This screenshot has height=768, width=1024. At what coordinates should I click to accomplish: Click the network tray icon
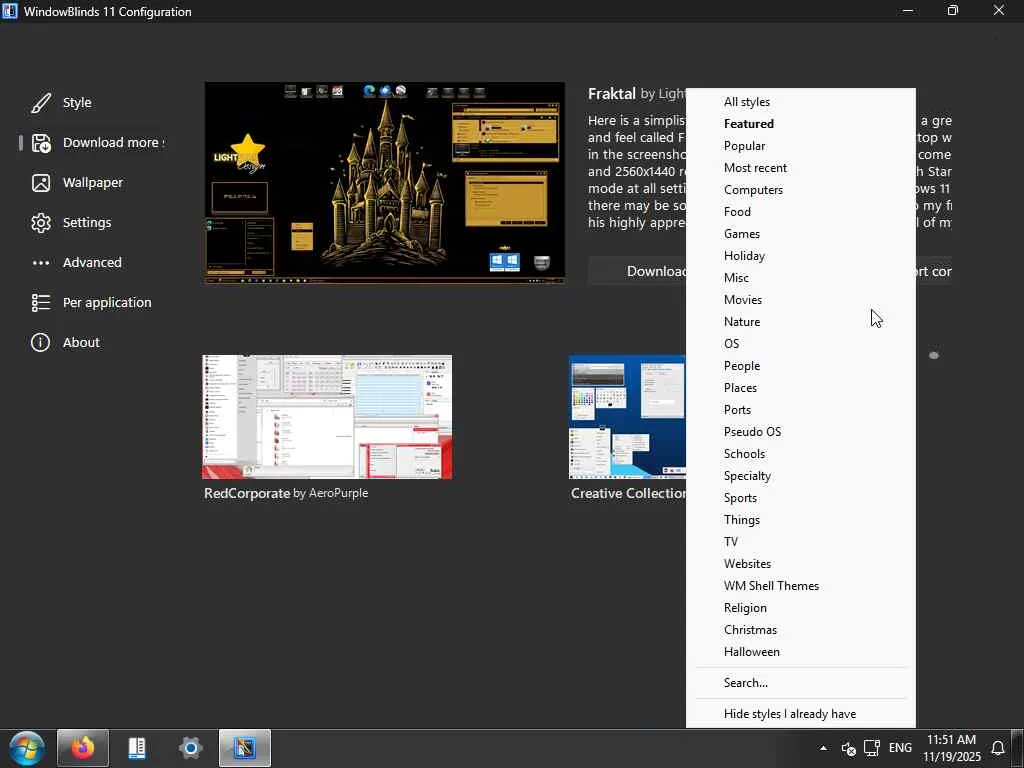pos(872,748)
